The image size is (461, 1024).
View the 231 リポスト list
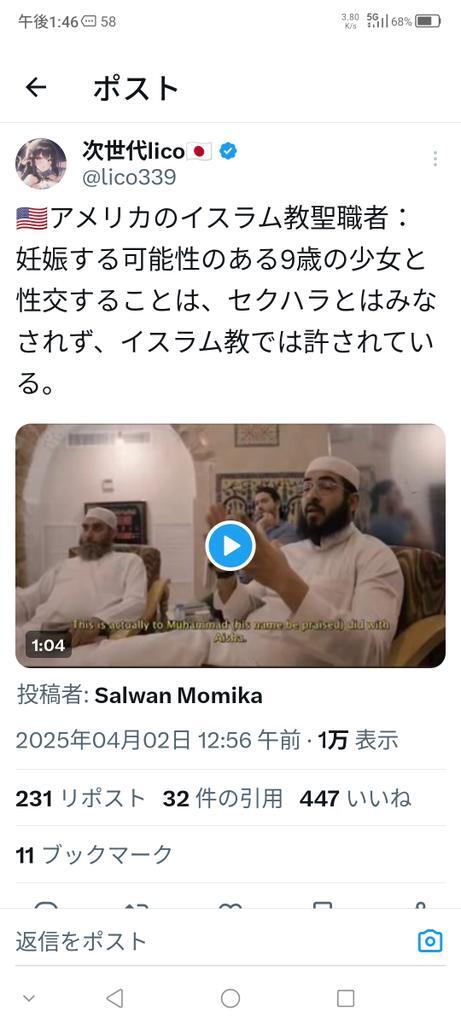80,798
